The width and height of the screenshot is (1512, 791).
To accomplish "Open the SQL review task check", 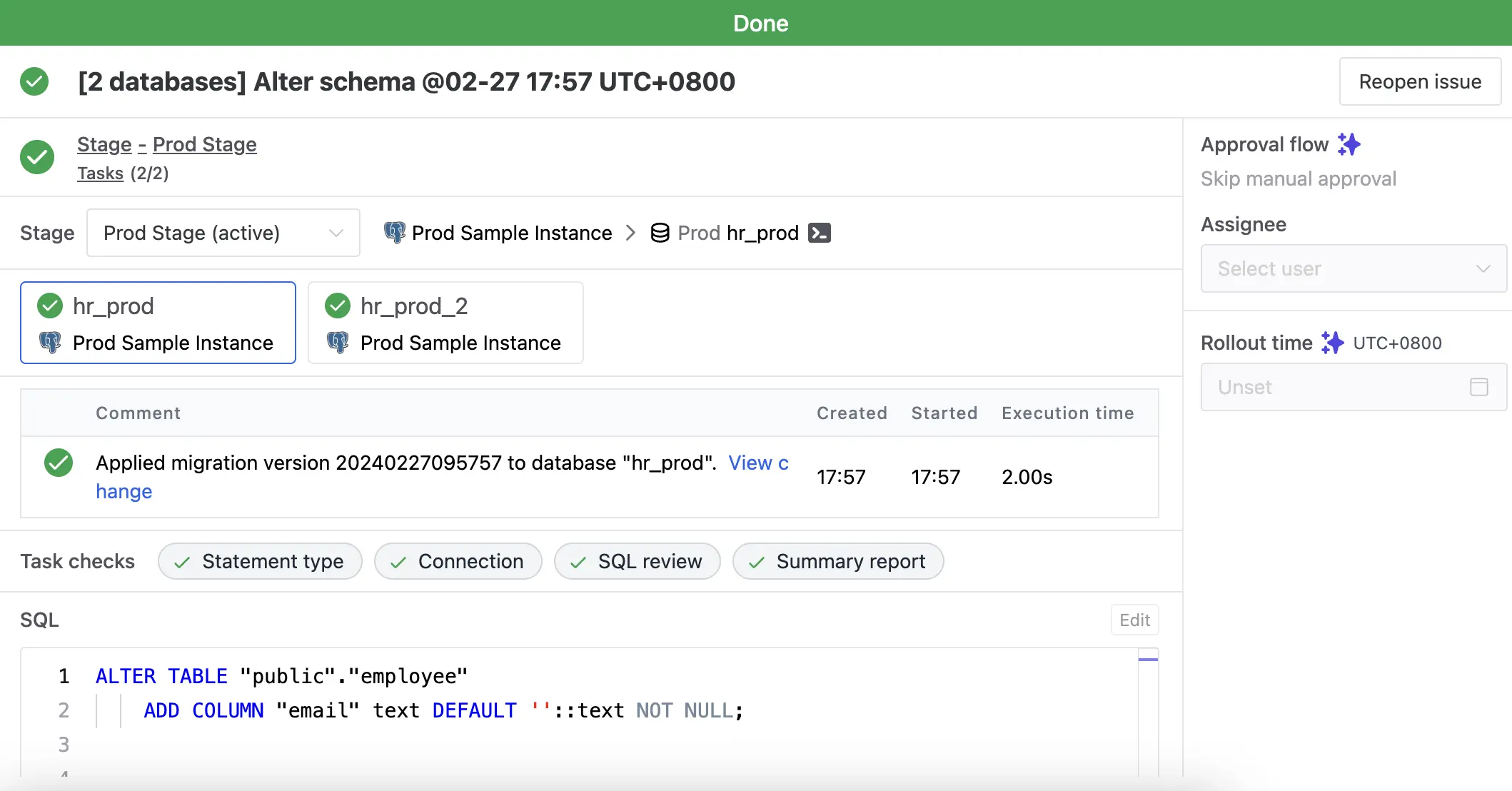I will pyautogui.click(x=637, y=561).
